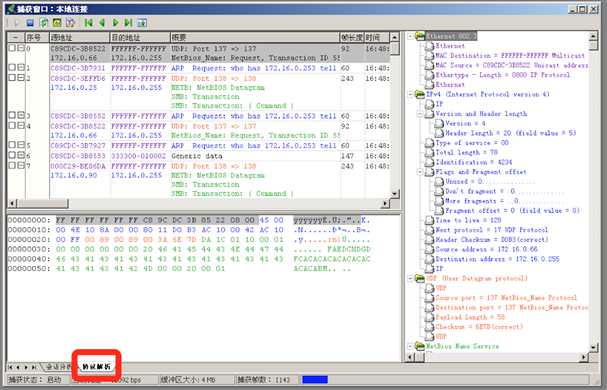Go to previous packet with green left arrow
This screenshot has width=607, height=390.
[x=102, y=23]
